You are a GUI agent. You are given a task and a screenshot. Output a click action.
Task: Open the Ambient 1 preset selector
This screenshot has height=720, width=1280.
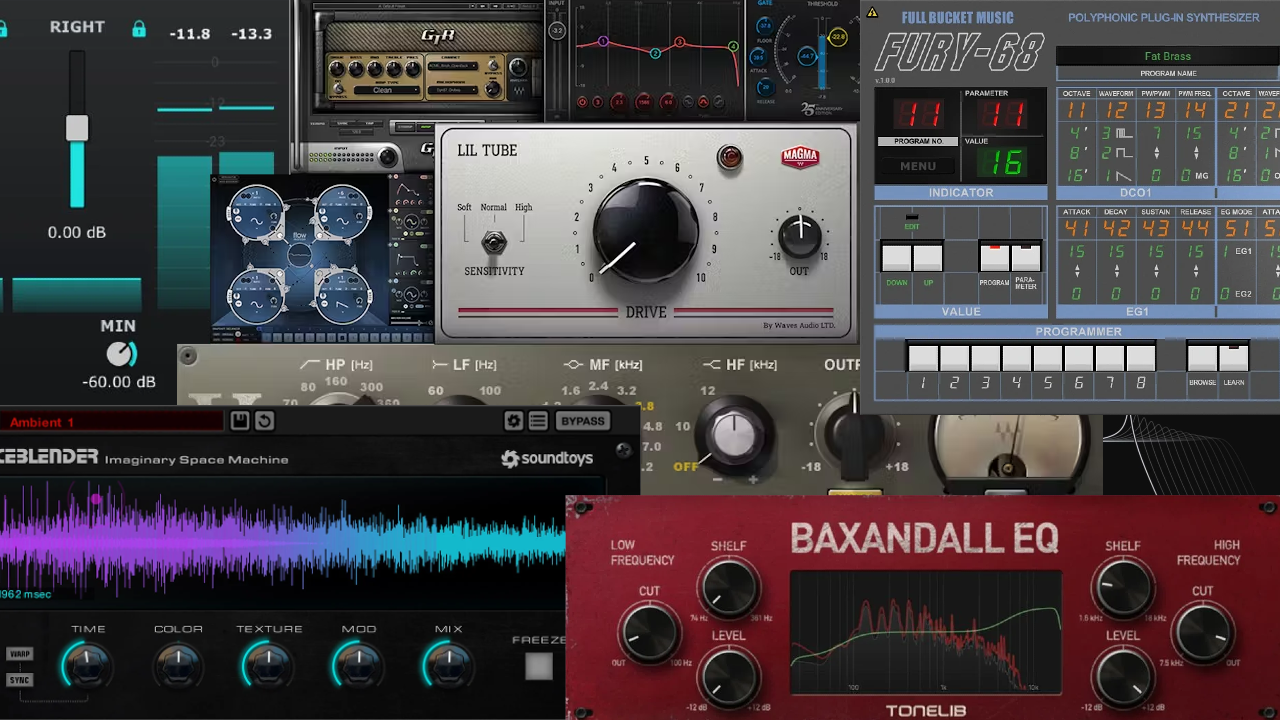point(112,422)
